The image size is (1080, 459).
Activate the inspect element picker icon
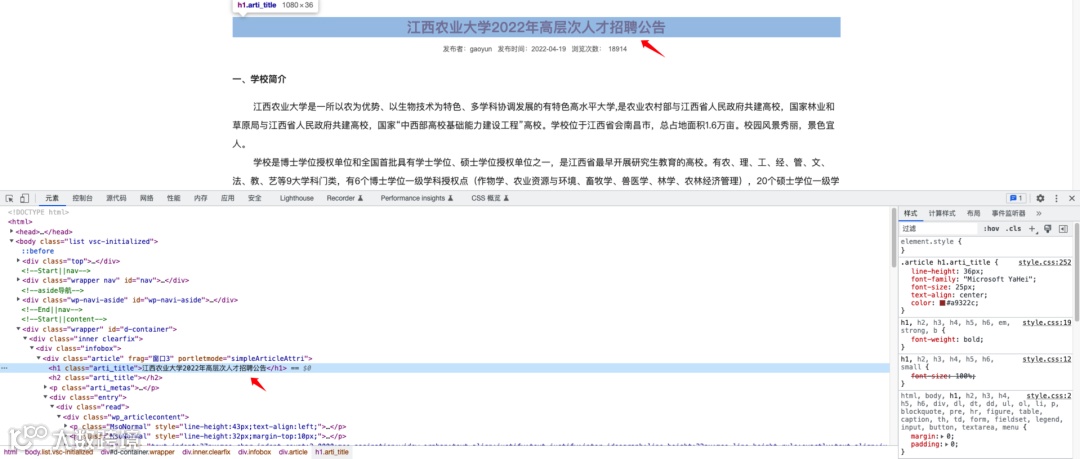click(x=11, y=198)
